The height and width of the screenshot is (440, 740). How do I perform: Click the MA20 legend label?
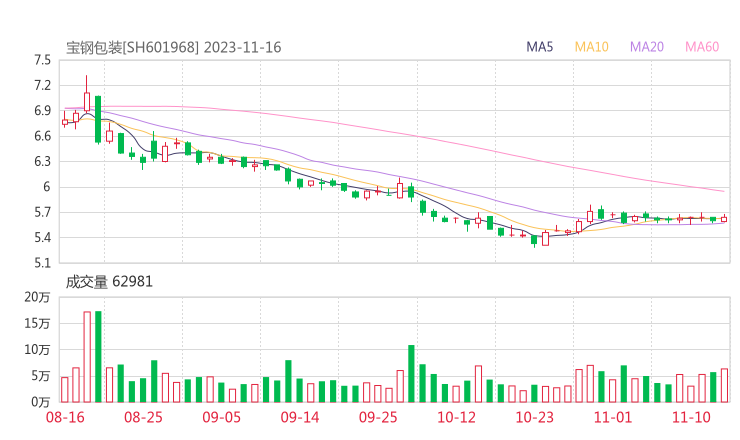[647, 47]
